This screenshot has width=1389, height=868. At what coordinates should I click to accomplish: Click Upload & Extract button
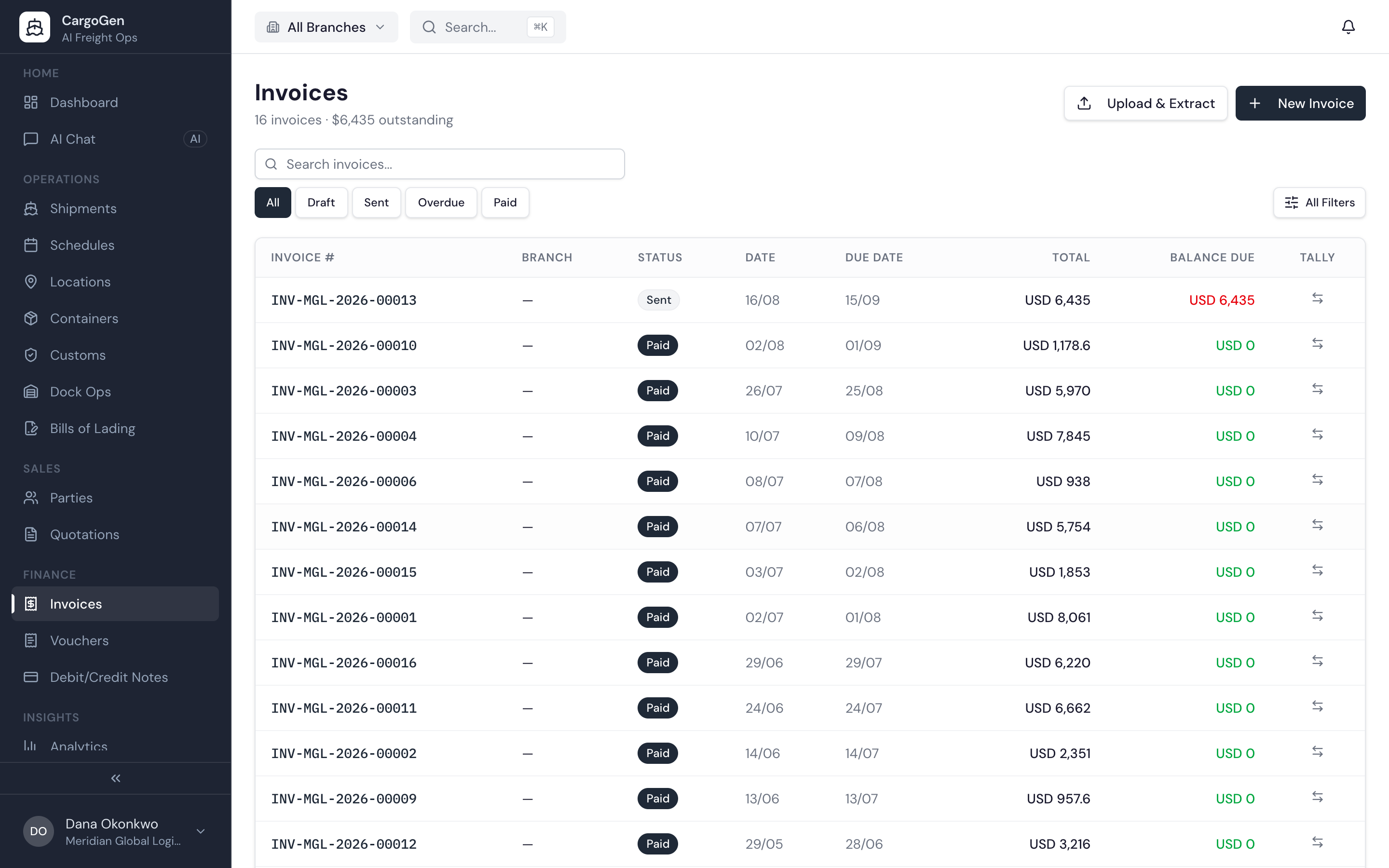pyautogui.click(x=1145, y=103)
